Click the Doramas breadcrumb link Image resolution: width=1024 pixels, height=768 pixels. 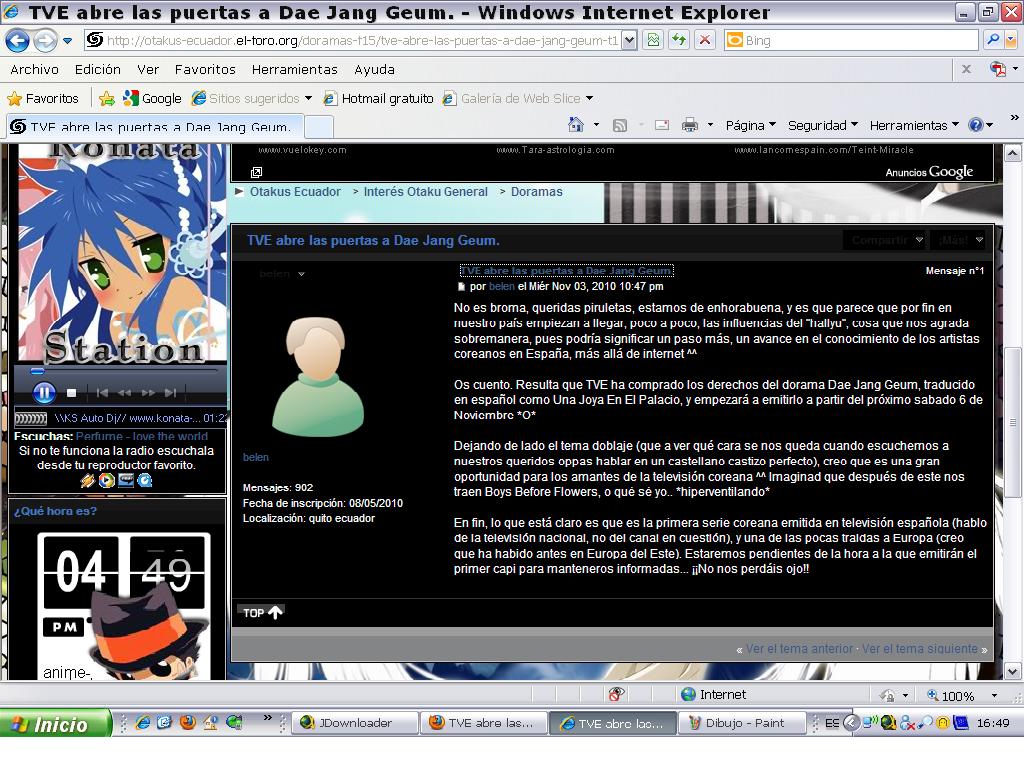[537, 192]
